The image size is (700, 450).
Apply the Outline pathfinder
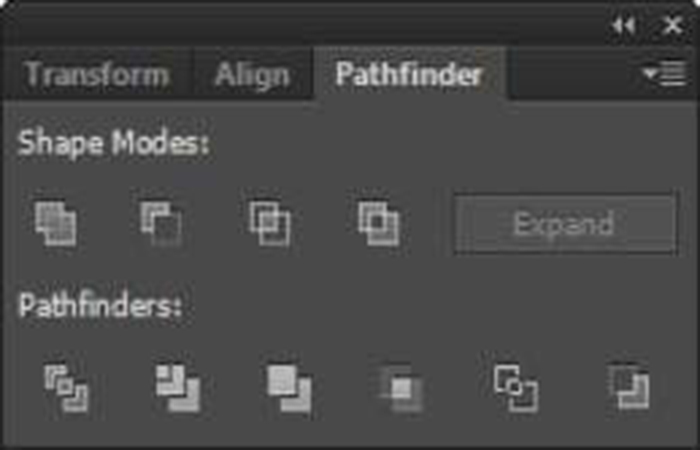[x=516, y=388]
